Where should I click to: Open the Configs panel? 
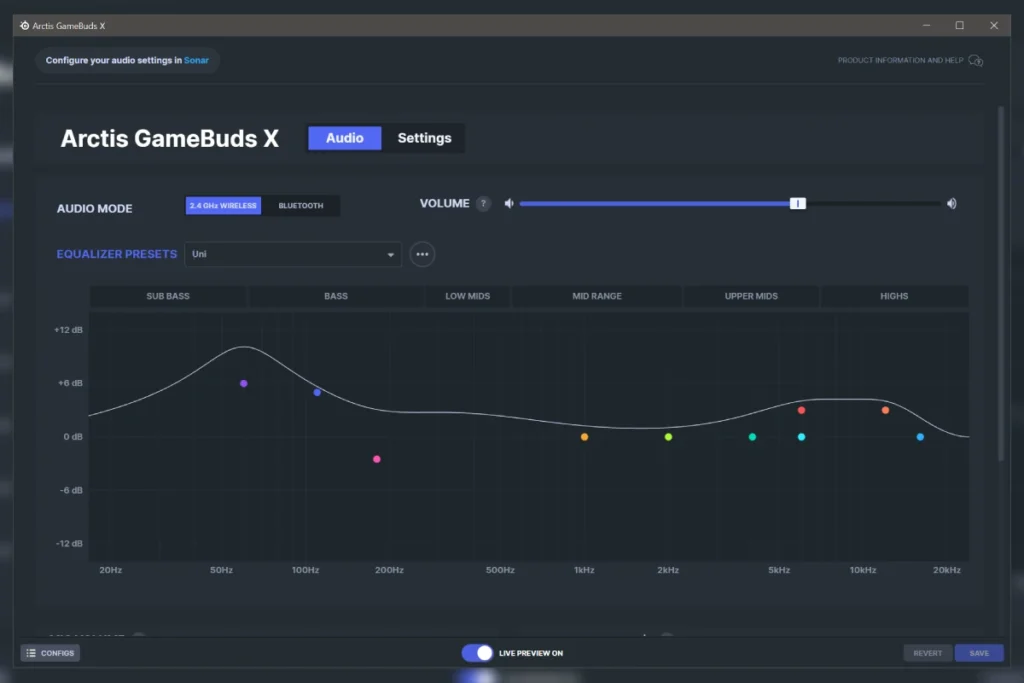(x=50, y=653)
